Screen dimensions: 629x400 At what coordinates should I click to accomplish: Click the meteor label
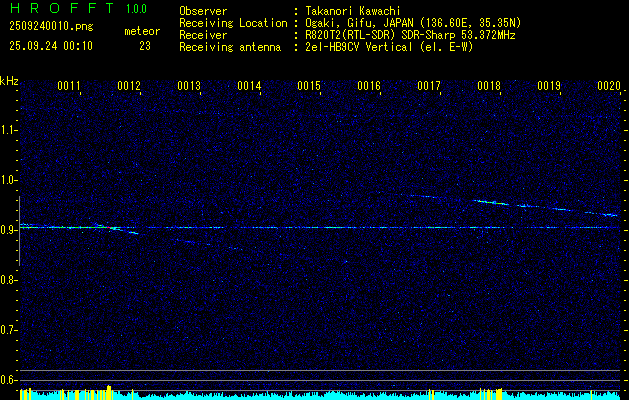pos(142,31)
